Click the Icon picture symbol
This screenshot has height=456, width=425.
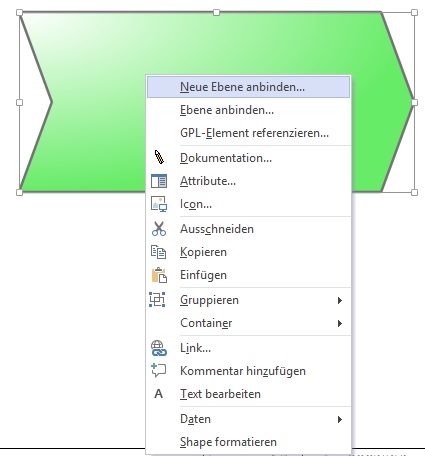pos(159,204)
